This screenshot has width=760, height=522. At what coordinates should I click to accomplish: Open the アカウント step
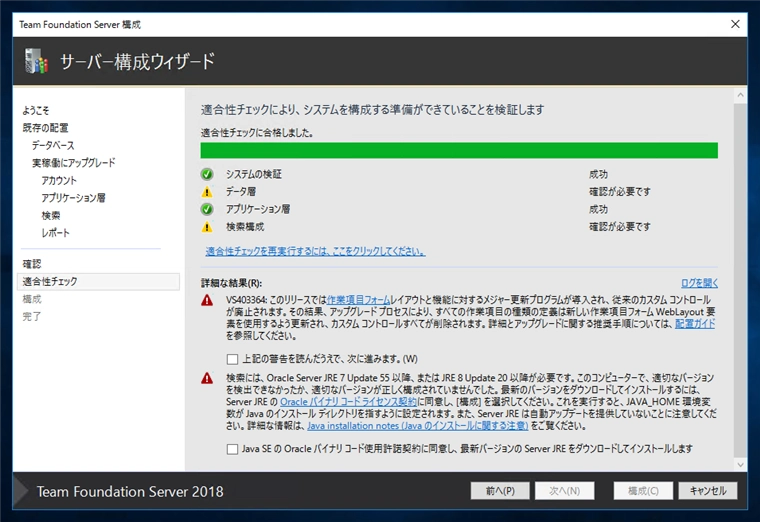tap(59, 180)
